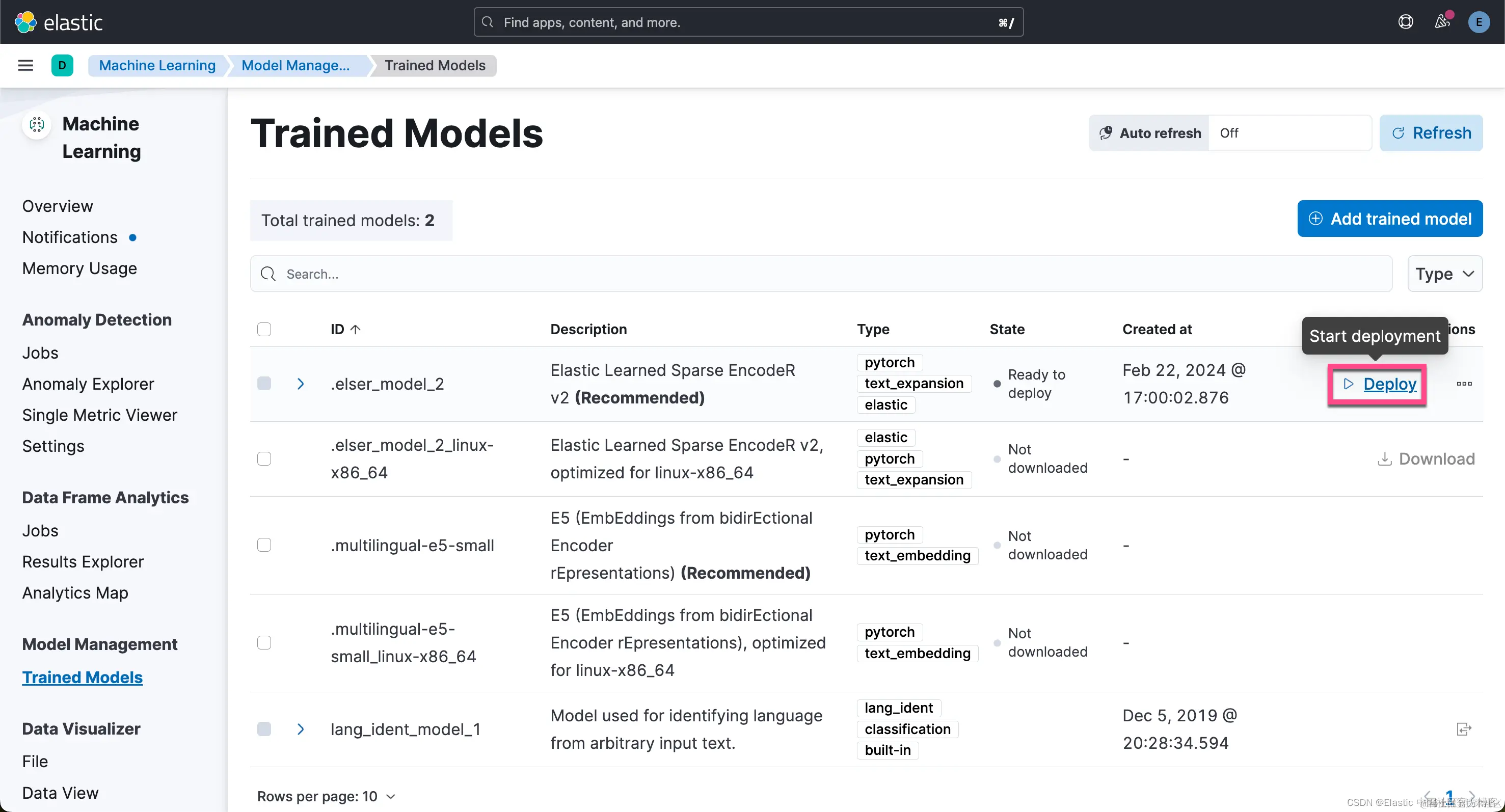Screen dimensions: 1505x812
Task: Open the newsfeed notifications icon
Action: point(1442,22)
